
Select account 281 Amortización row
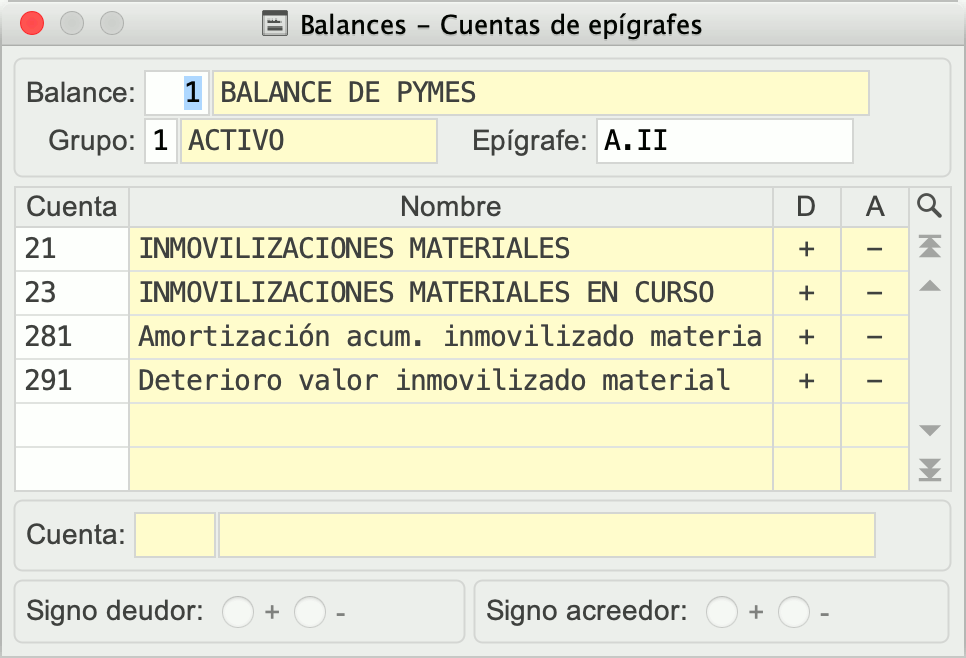pyautogui.click(x=450, y=337)
